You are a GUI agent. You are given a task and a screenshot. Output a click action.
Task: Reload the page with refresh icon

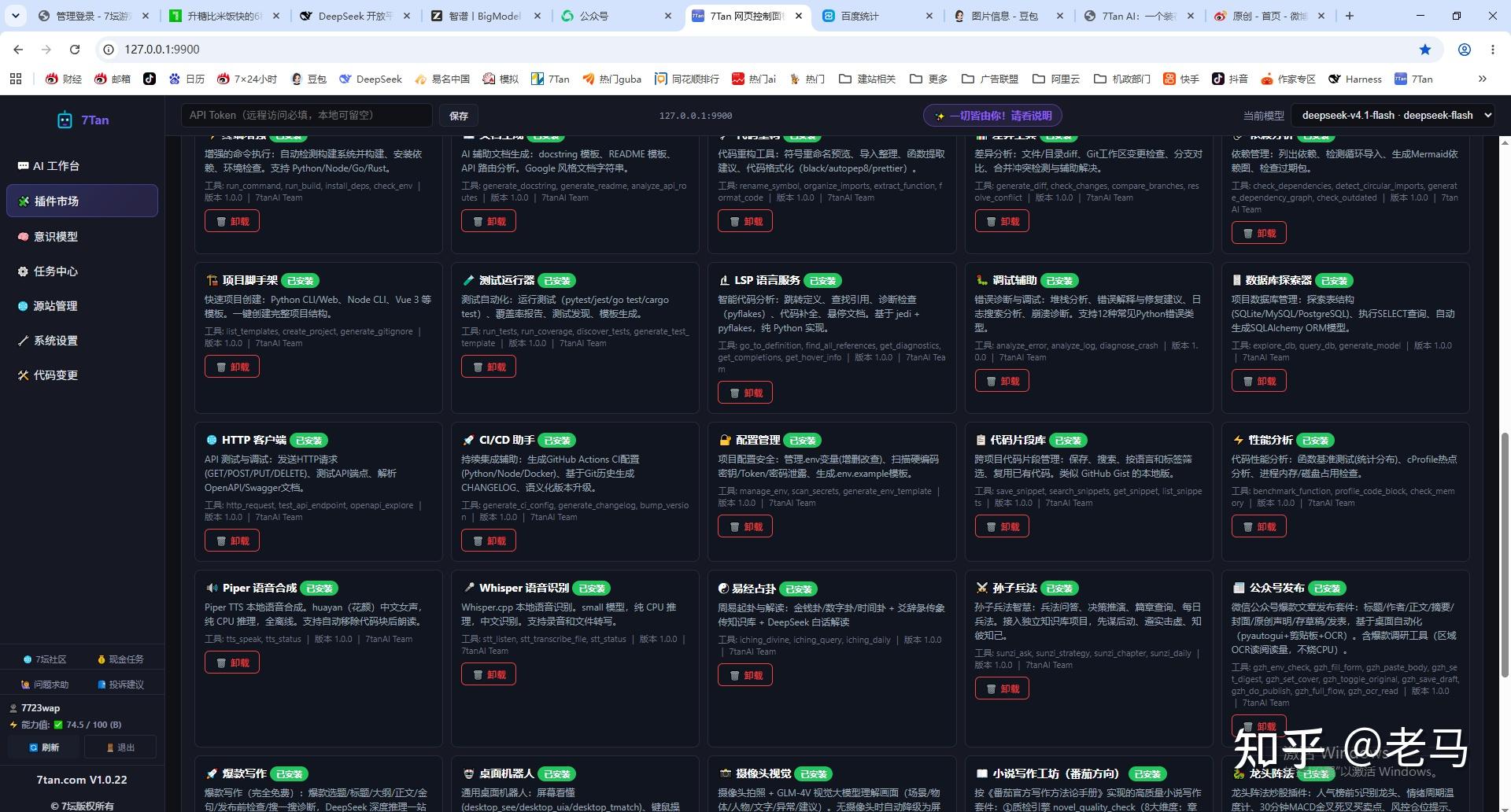75,50
